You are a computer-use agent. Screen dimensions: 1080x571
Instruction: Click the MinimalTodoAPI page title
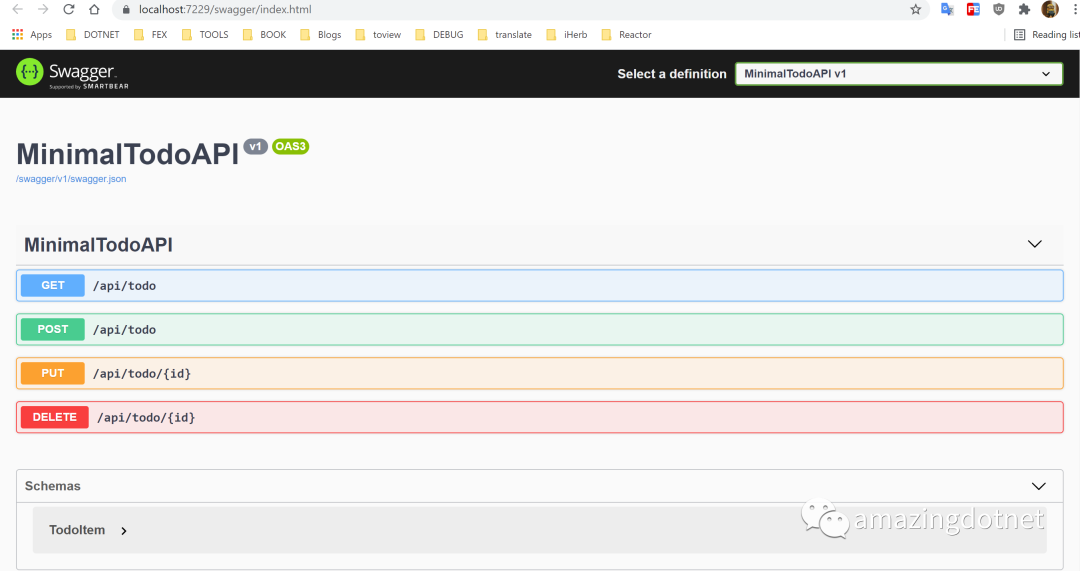127,154
